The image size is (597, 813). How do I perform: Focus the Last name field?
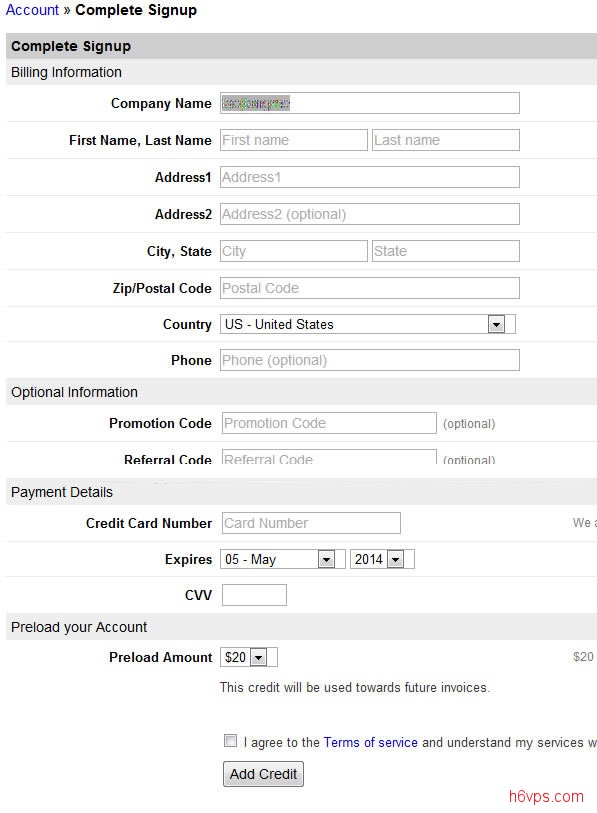coord(446,140)
